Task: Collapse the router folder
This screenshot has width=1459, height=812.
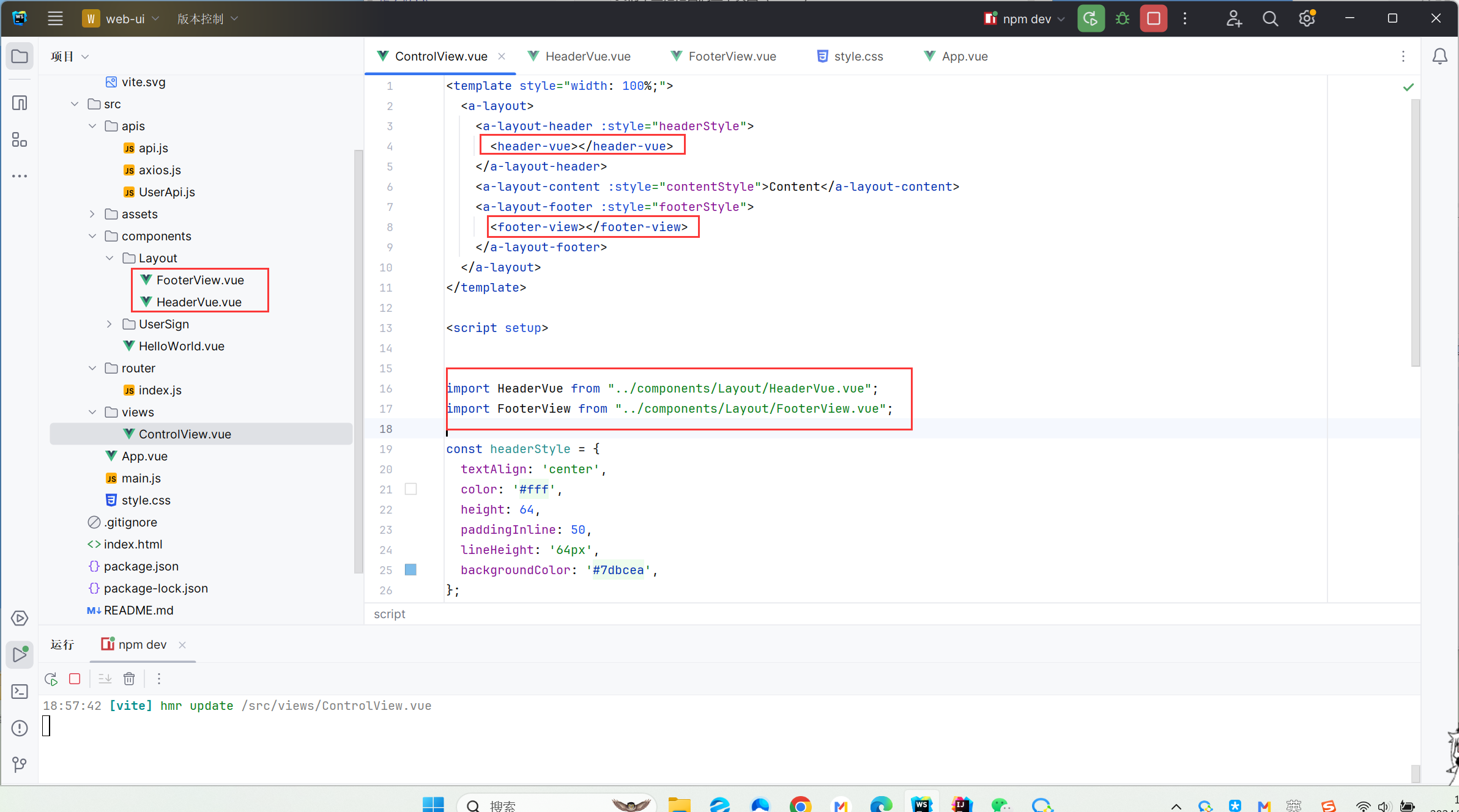Action: [92, 368]
